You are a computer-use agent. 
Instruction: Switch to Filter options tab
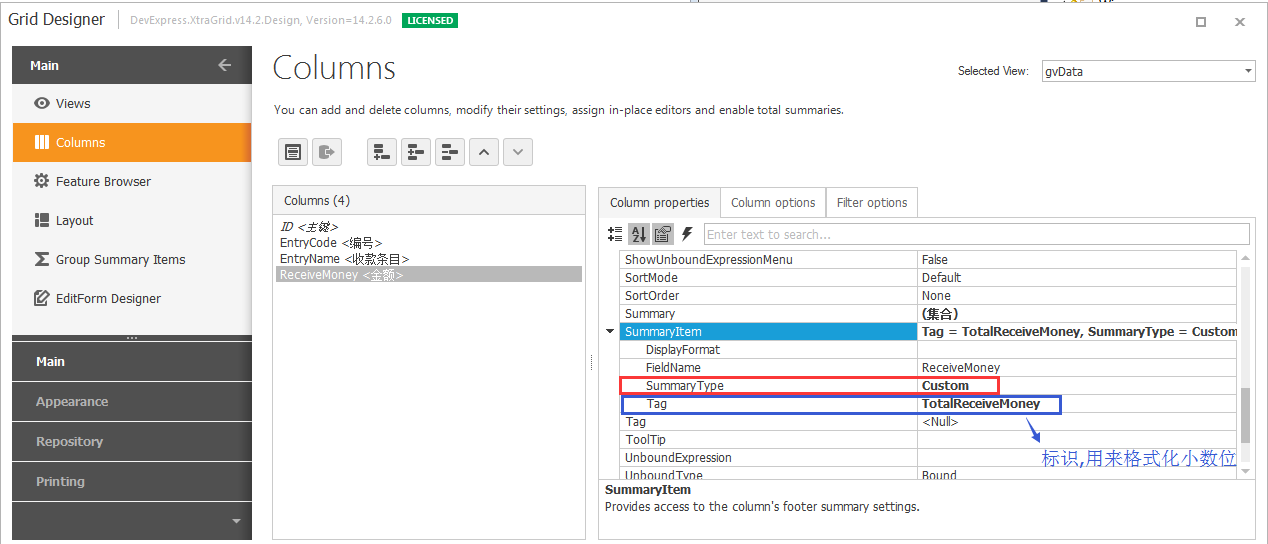[872, 202]
